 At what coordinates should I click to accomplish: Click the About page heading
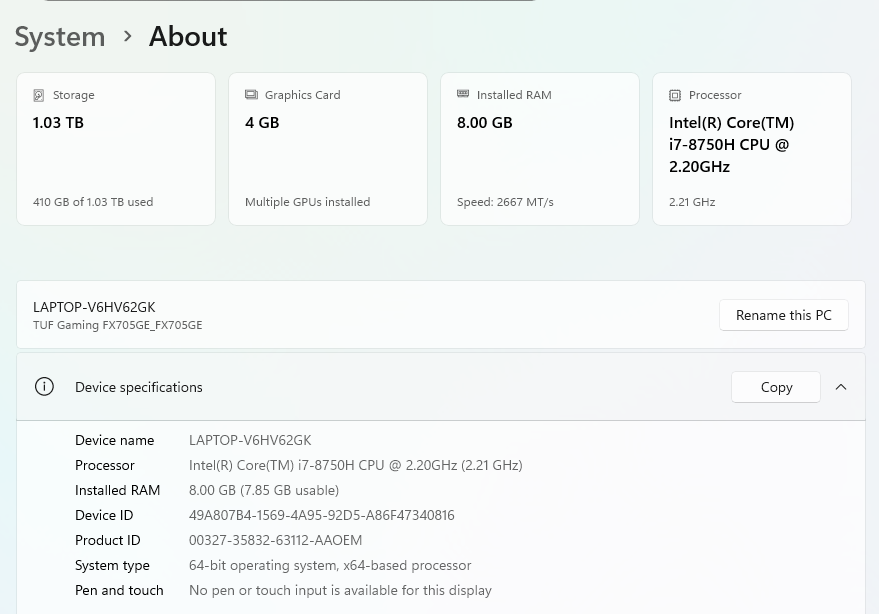[x=188, y=36]
